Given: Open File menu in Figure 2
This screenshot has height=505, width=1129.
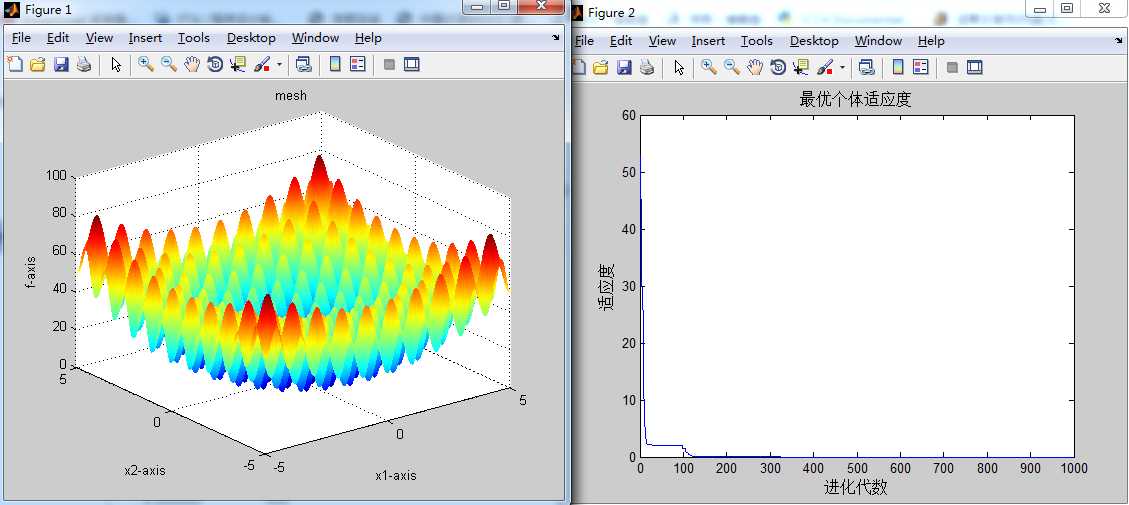Looking at the screenshot, I should (x=584, y=41).
